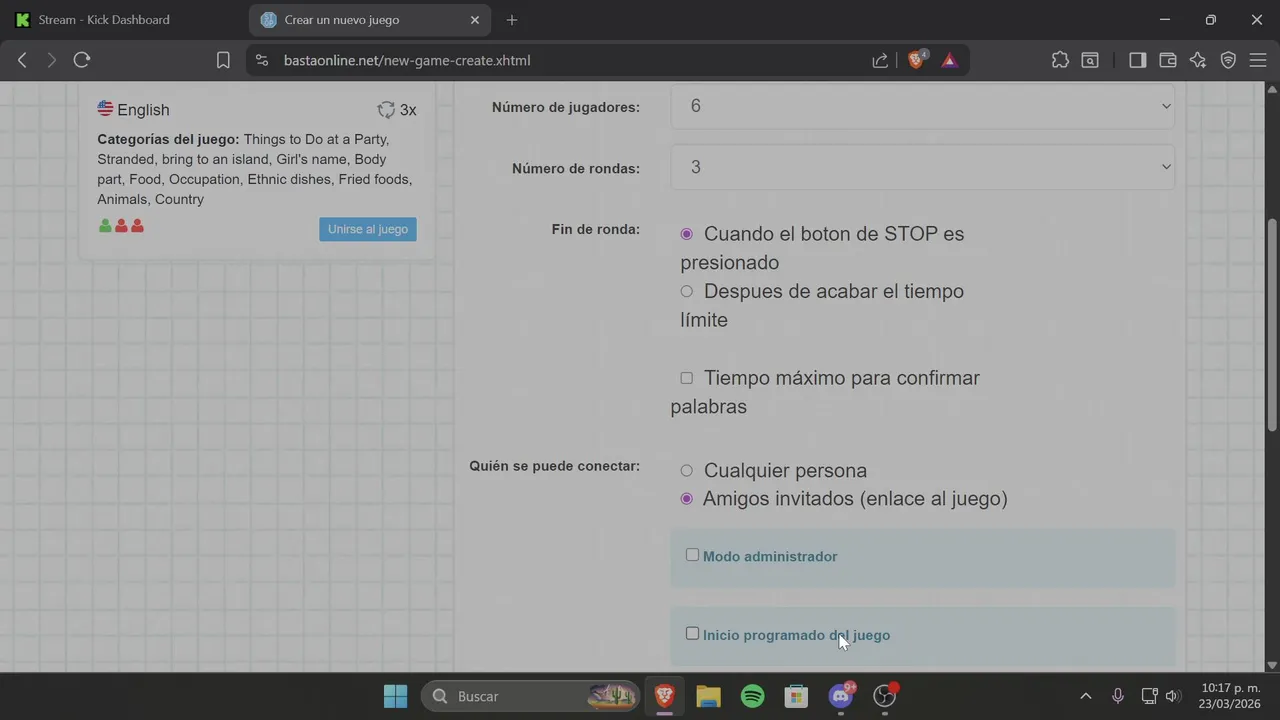Select 'Cualquier persona' radio option
This screenshot has height=720, width=1280.
pos(686,471)
